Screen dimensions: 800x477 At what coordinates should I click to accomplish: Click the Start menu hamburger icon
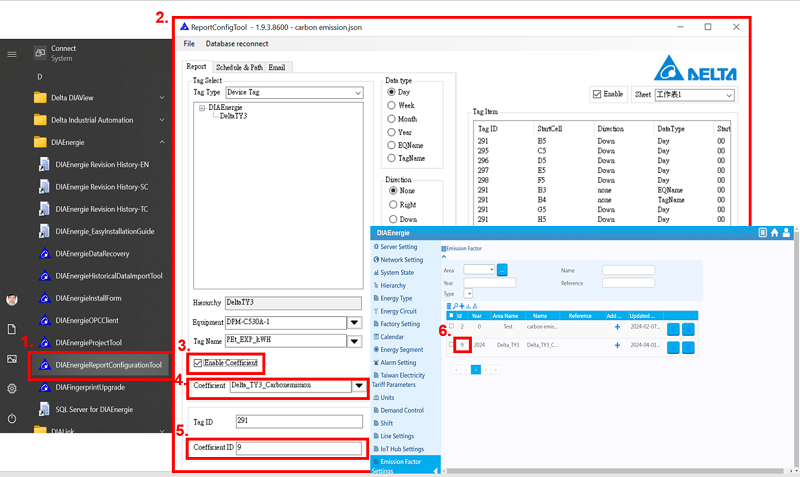(x=12, y=54)
